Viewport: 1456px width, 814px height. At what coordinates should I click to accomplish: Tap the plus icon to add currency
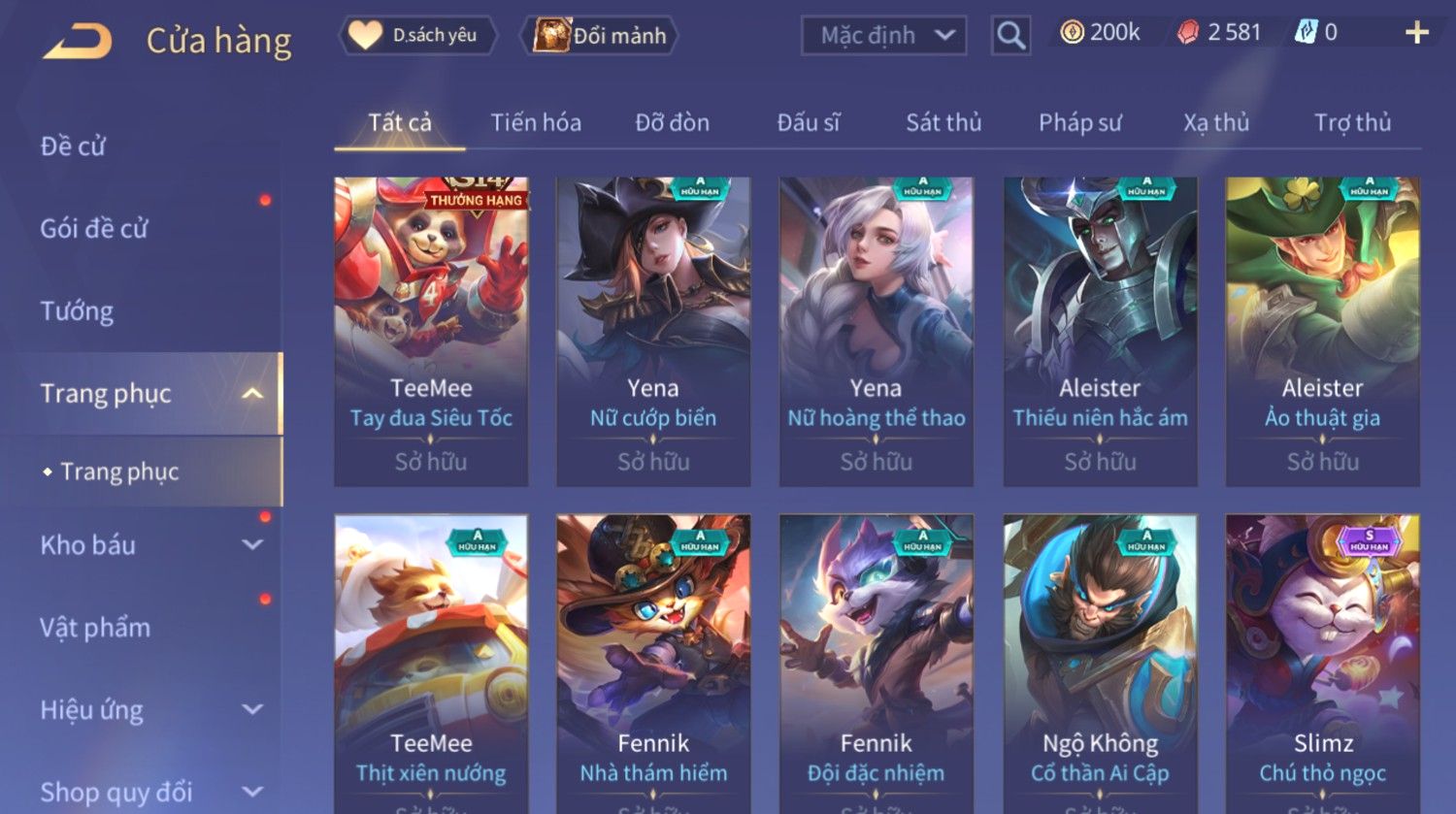[1417, 33]
